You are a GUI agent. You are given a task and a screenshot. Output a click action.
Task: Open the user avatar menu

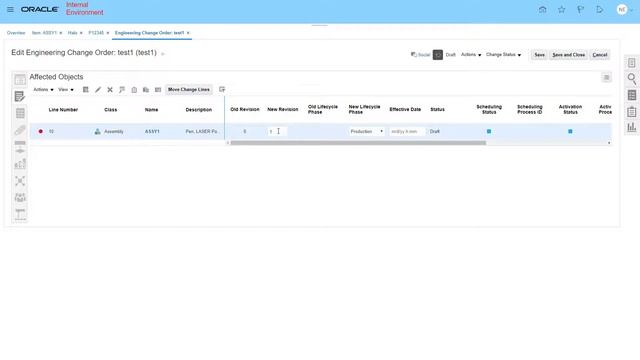pyautogui.click(x=622, y=9)
